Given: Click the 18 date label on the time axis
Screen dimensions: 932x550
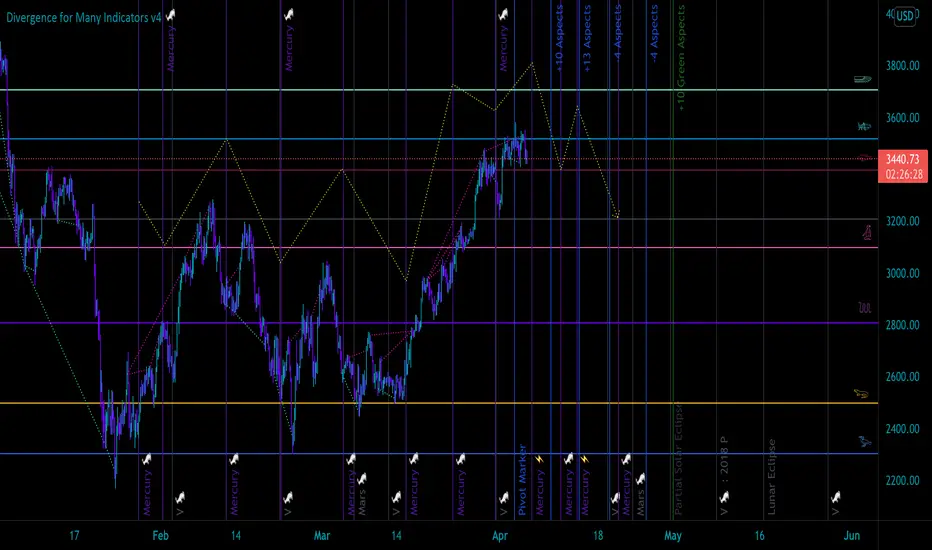Looking at the screenshot, I should coord(598,535).
